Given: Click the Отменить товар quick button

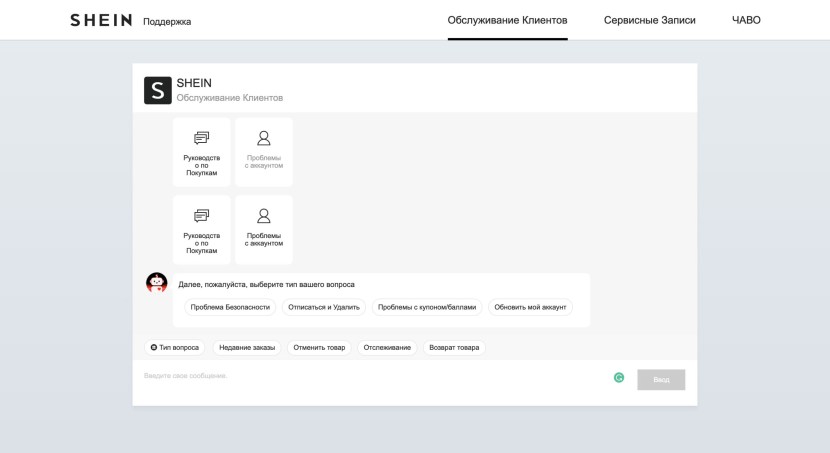Looking at the screenshot, I should pyautogui.click(x=319, y=347).
